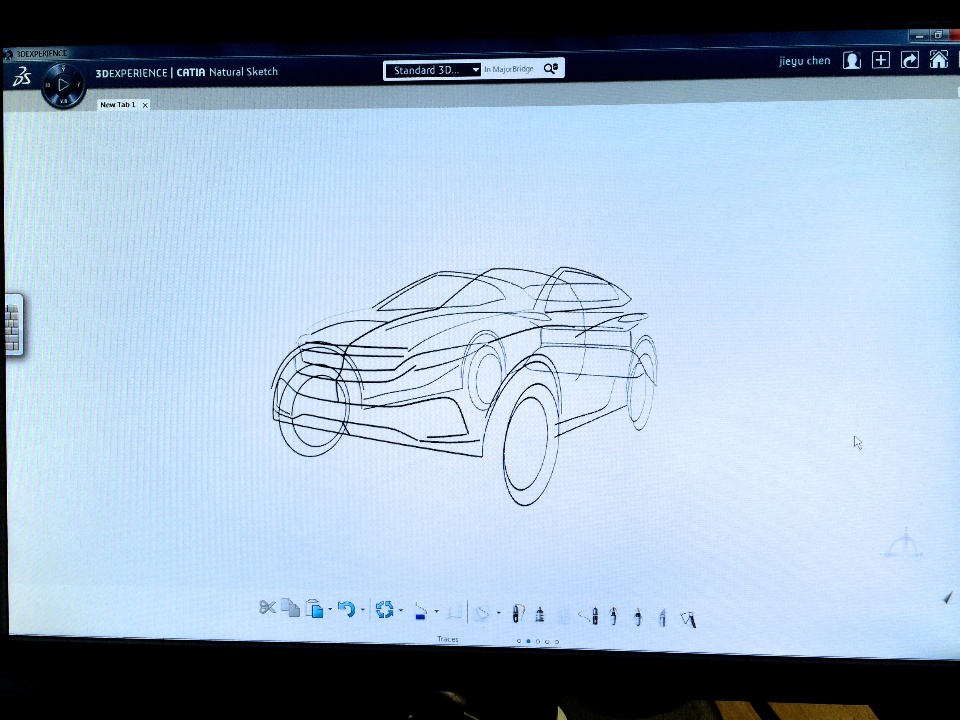Click the Cut scissors icon
Screen dimensions: 960x720
[267, 607]
